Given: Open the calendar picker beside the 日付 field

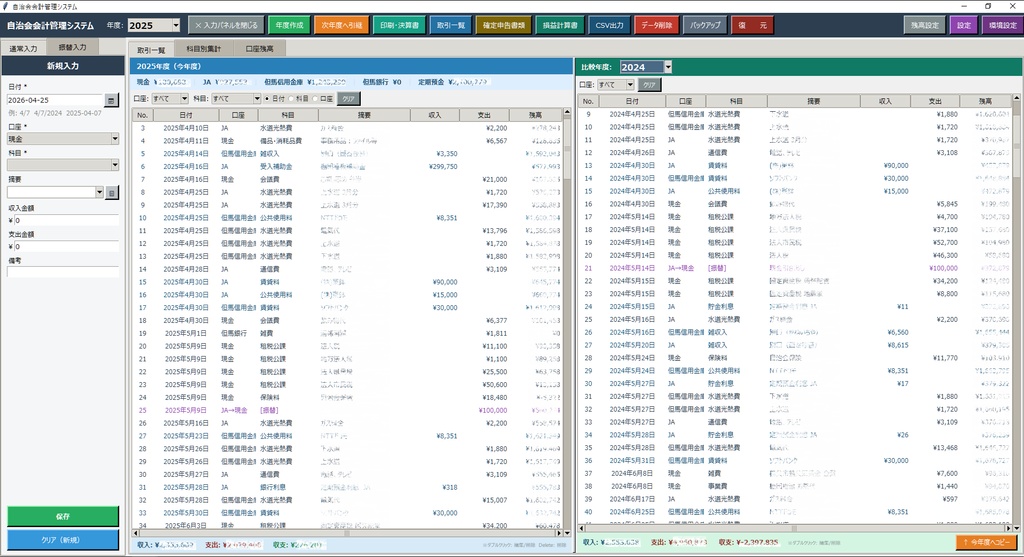Looking at the screenshot, I should pyautogui.click(x=111, y=100).
